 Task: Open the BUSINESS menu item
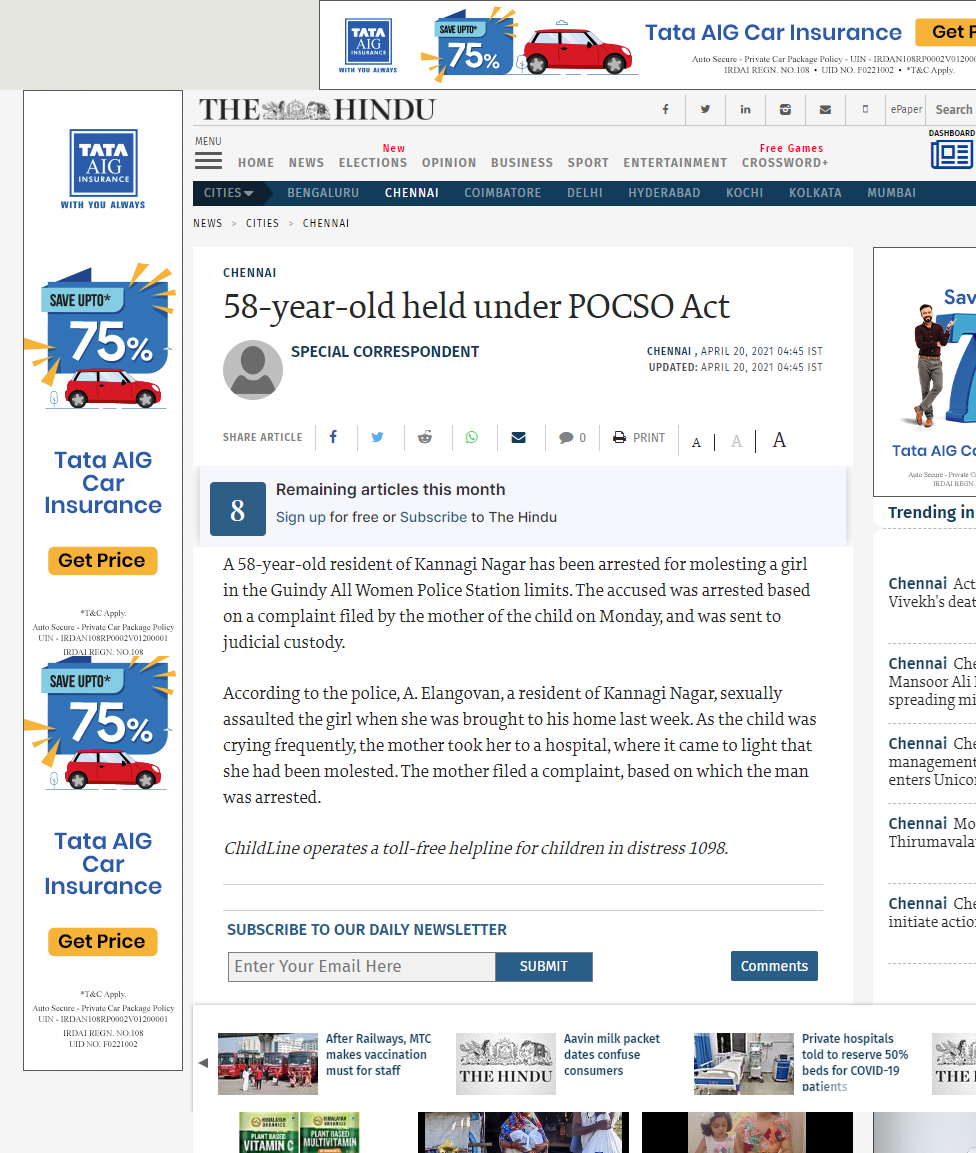521,163
